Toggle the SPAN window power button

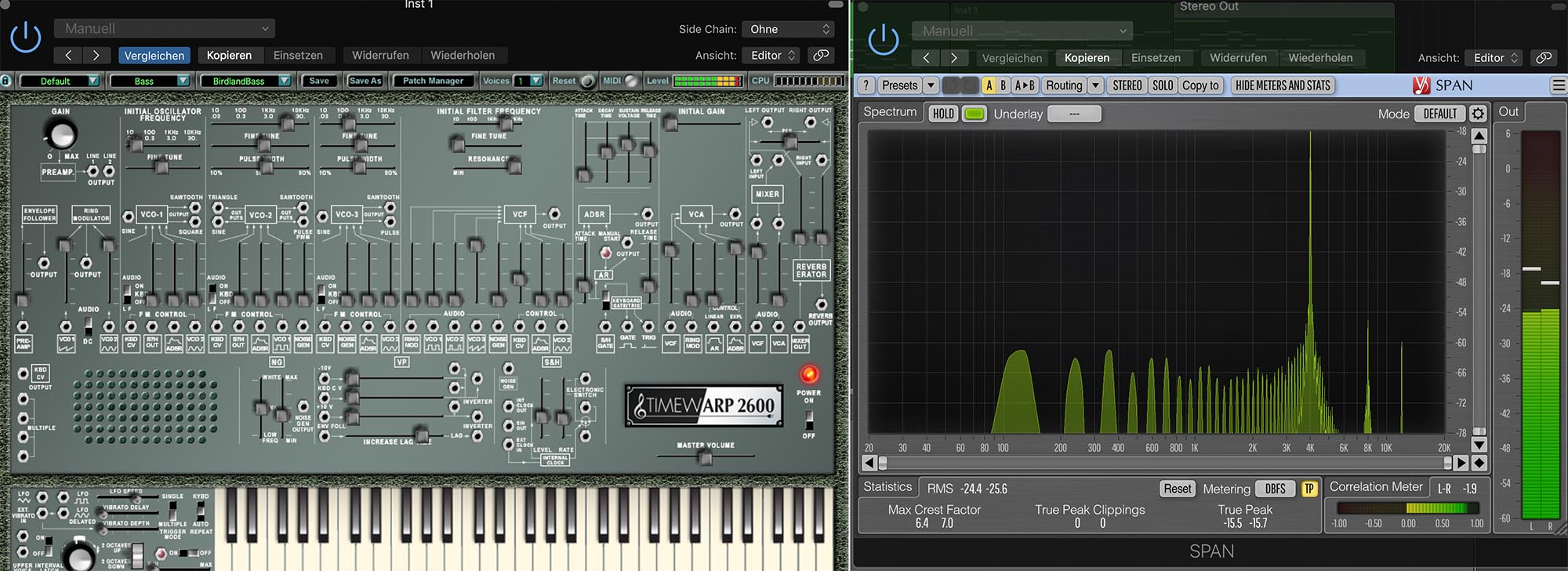click(x=884, y=40)
